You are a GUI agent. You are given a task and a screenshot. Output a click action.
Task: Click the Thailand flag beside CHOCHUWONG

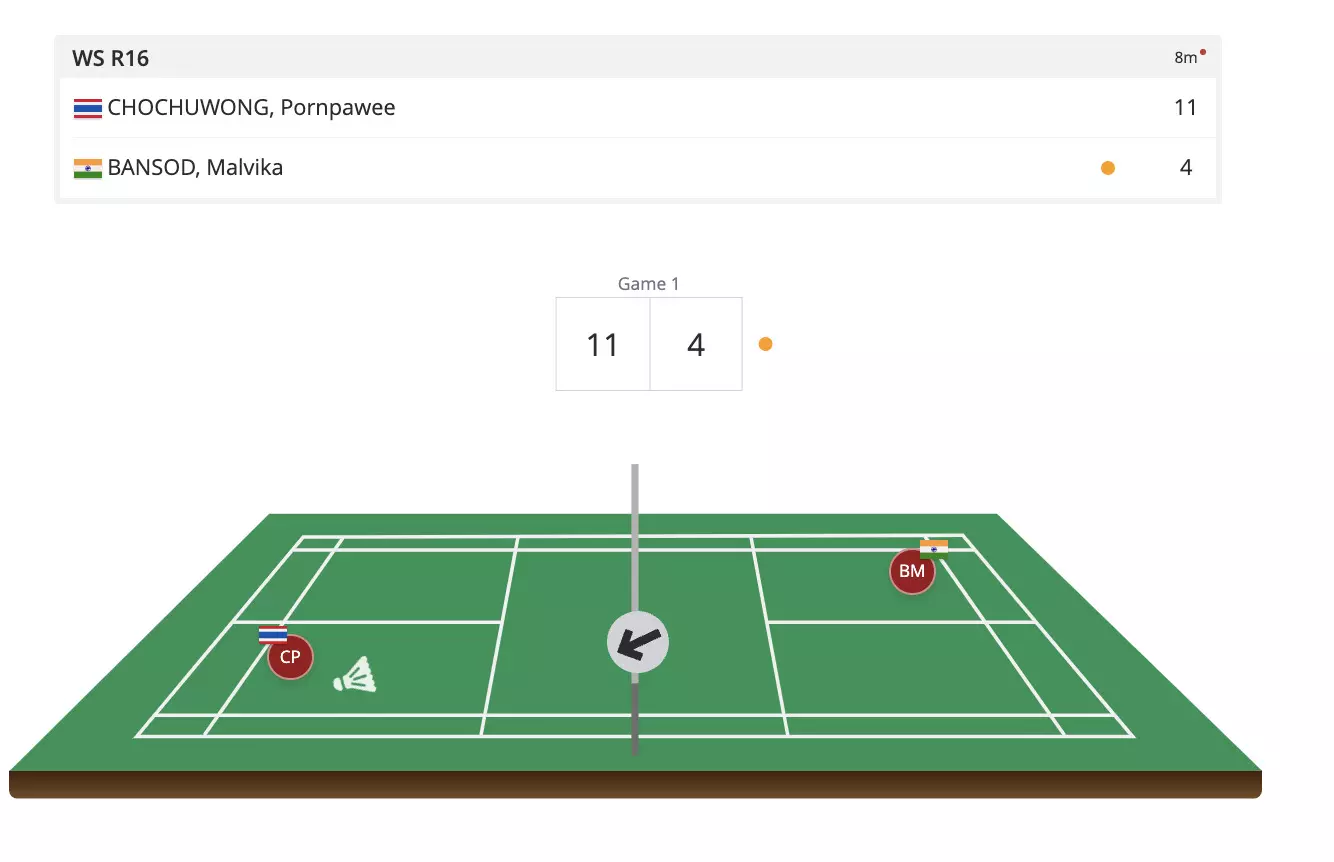[x=88, y=108]
